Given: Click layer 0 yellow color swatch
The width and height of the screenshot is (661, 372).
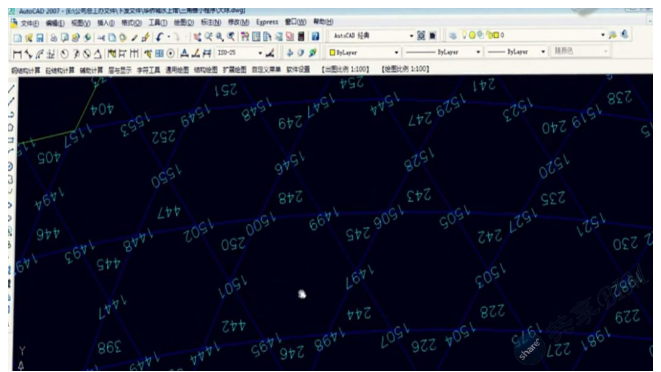Looking at the screenshot, I should (496, 35).
